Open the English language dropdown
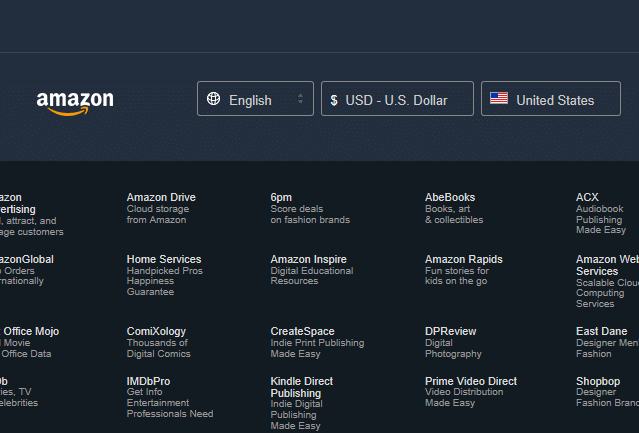This screenshot has width=639, height=433. tap(254, 100)
